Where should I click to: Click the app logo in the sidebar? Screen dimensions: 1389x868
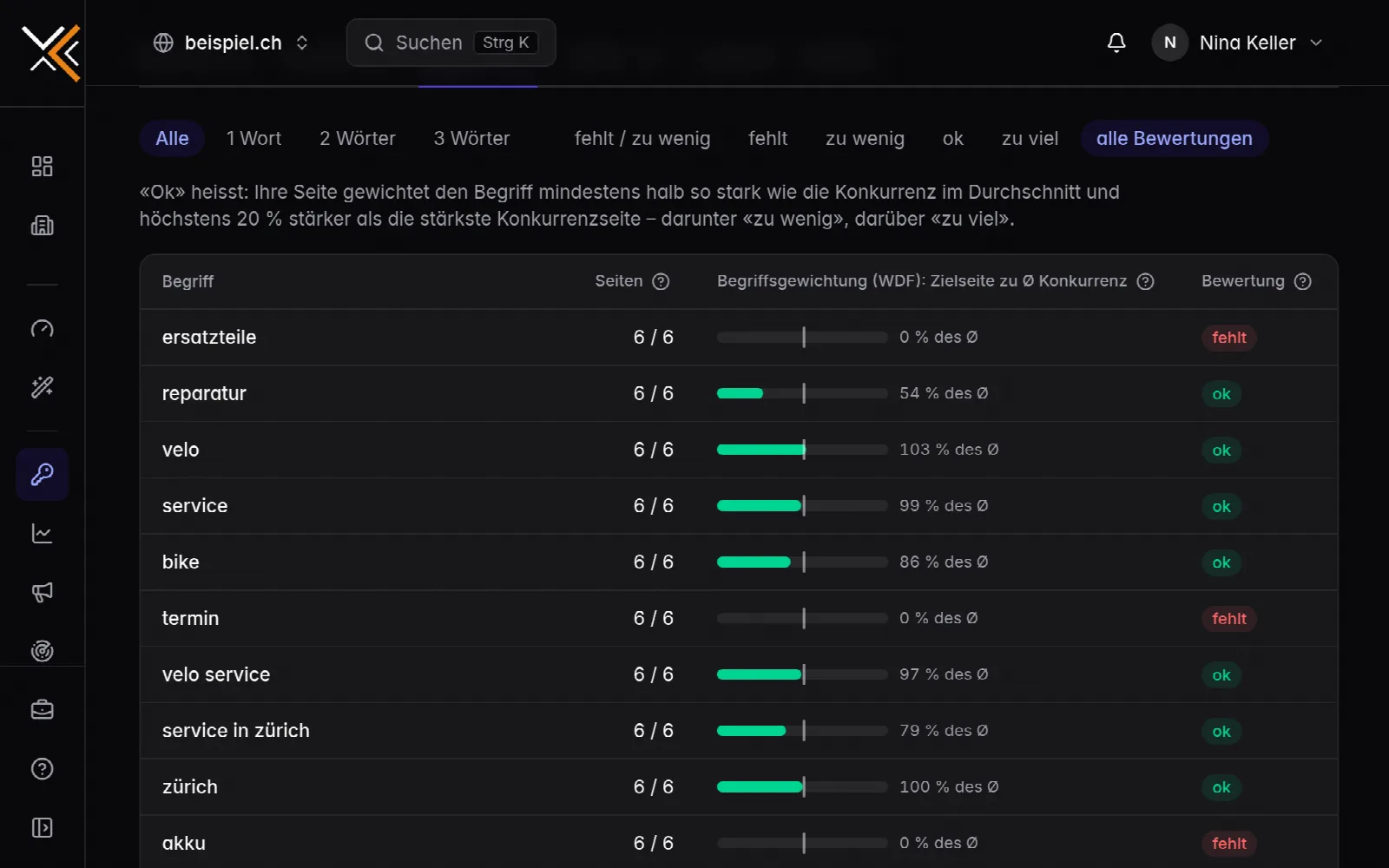(x=50, y=52)
